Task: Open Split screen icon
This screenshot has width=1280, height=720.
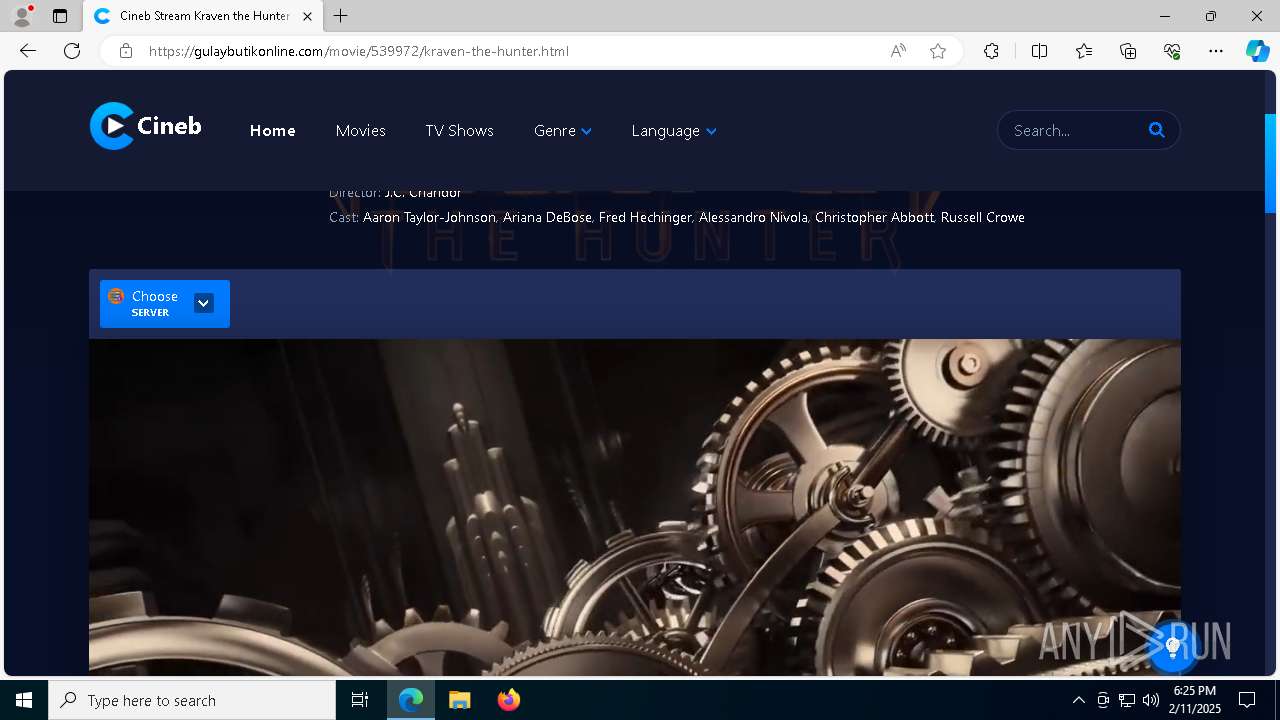Action: click(x=1039, y=51)
